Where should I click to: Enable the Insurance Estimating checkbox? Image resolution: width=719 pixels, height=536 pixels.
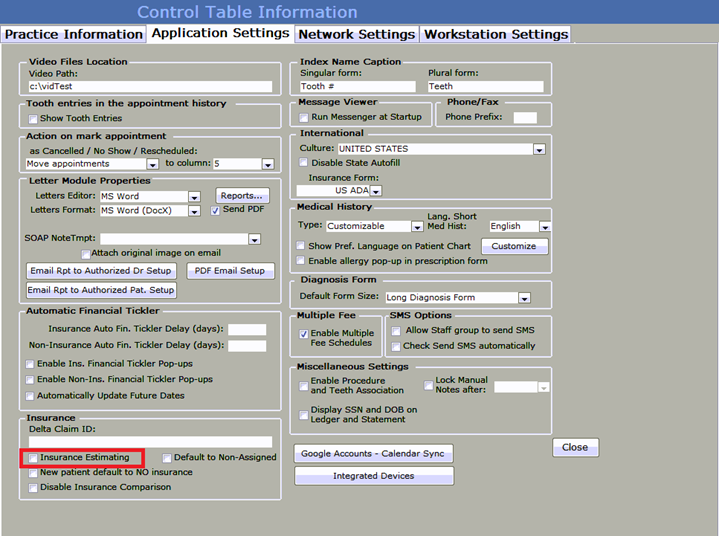[x=33, y=457]
